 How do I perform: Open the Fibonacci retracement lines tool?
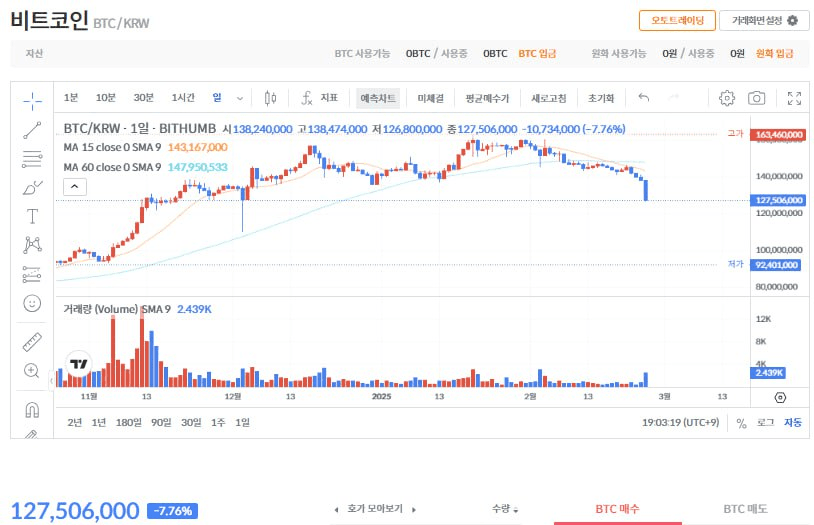[32, 159]
